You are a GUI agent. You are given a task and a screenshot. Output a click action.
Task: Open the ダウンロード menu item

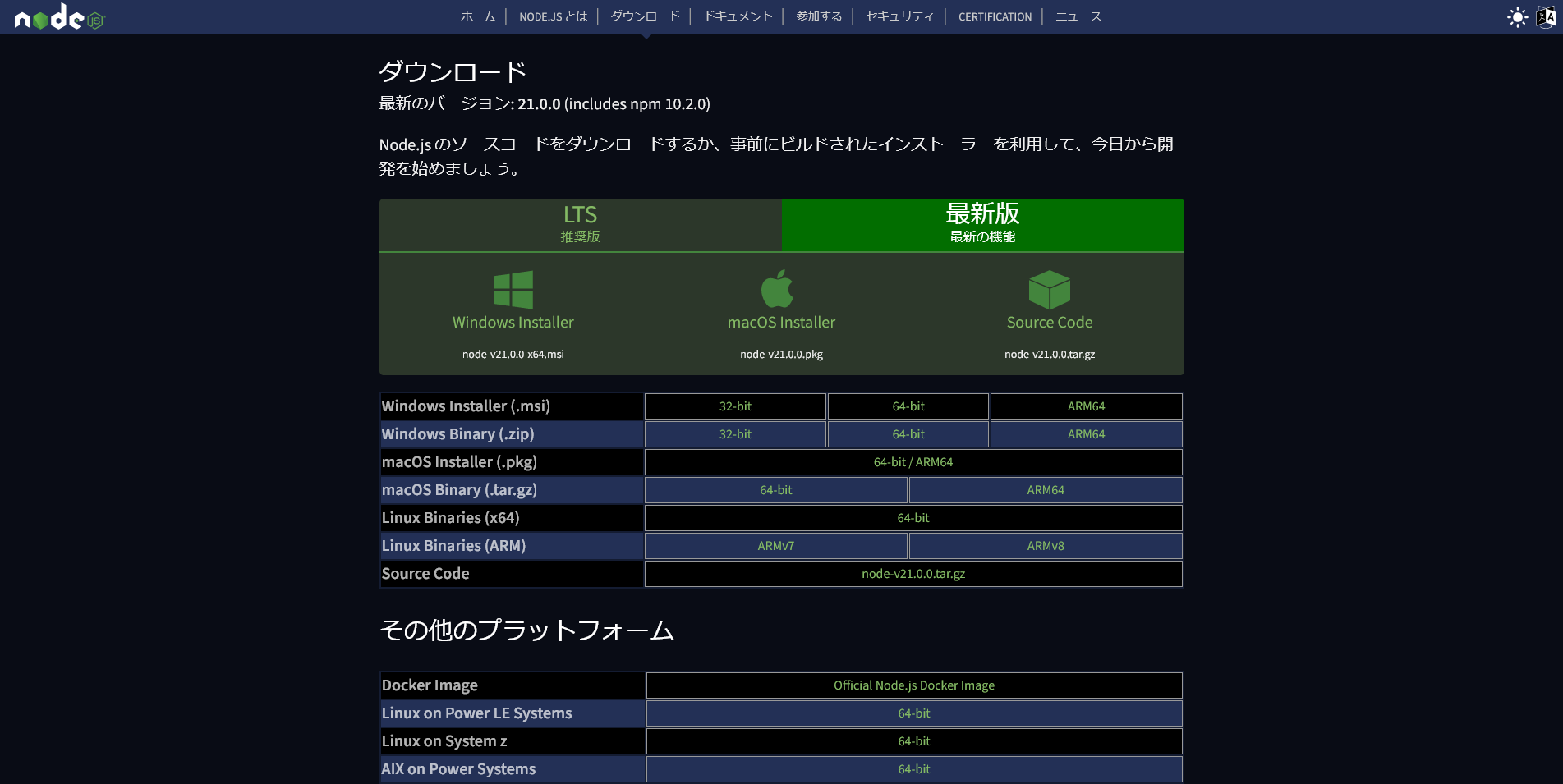click(x=646, y=16)
